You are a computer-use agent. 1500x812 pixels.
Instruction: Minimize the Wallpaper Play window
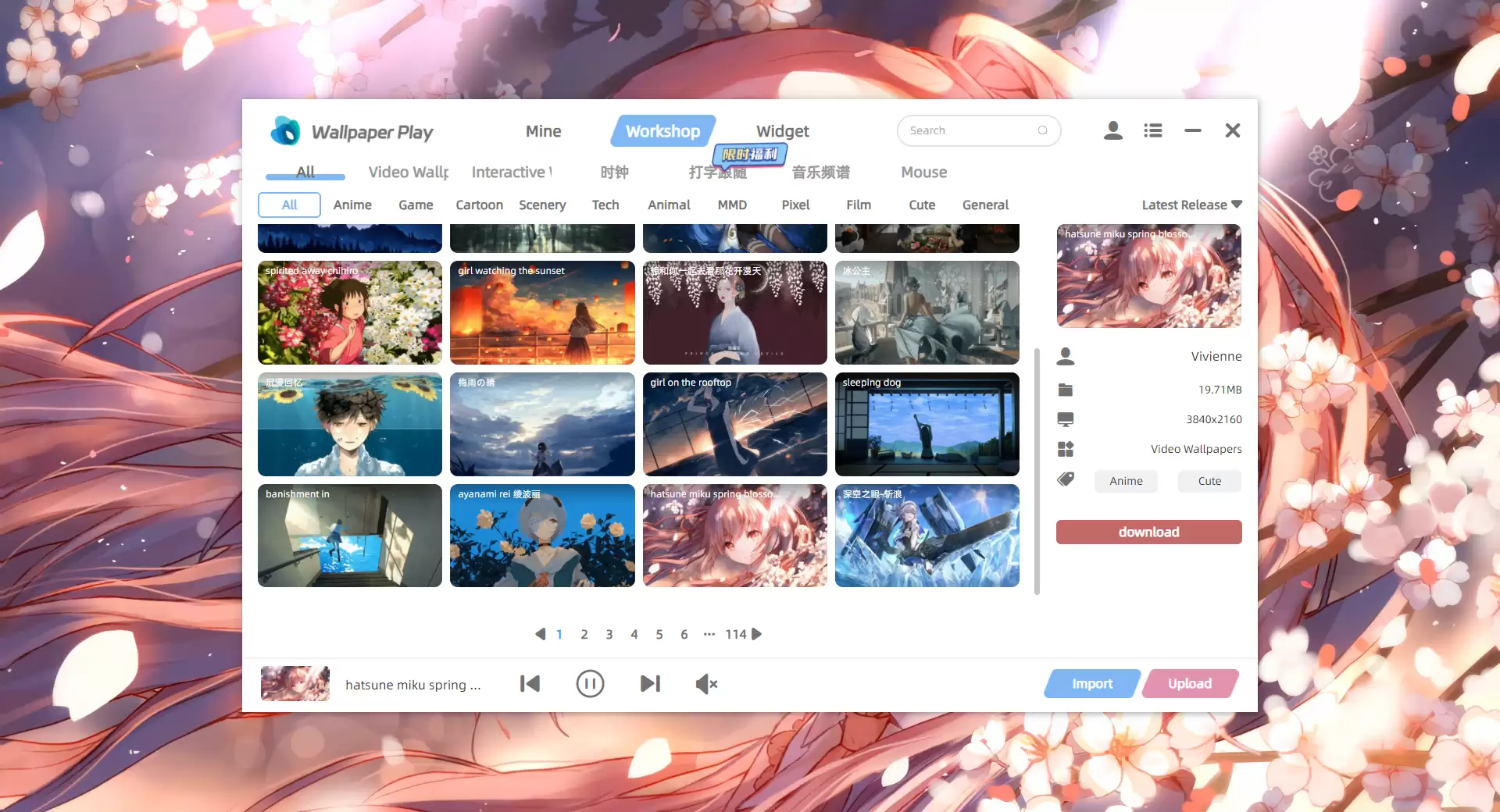pyautogui.click(x=1192, y=130)
